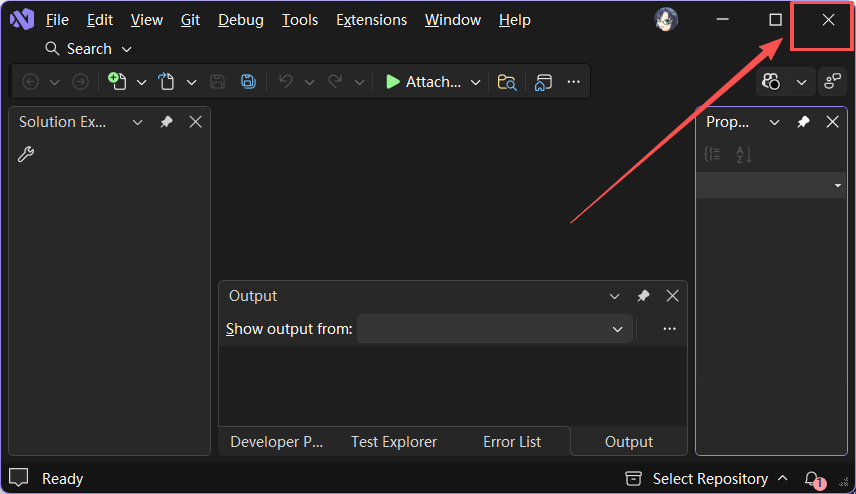Click the wrench icon in Solution Explorer
The image size is (856, 494).
pos(26,154)
